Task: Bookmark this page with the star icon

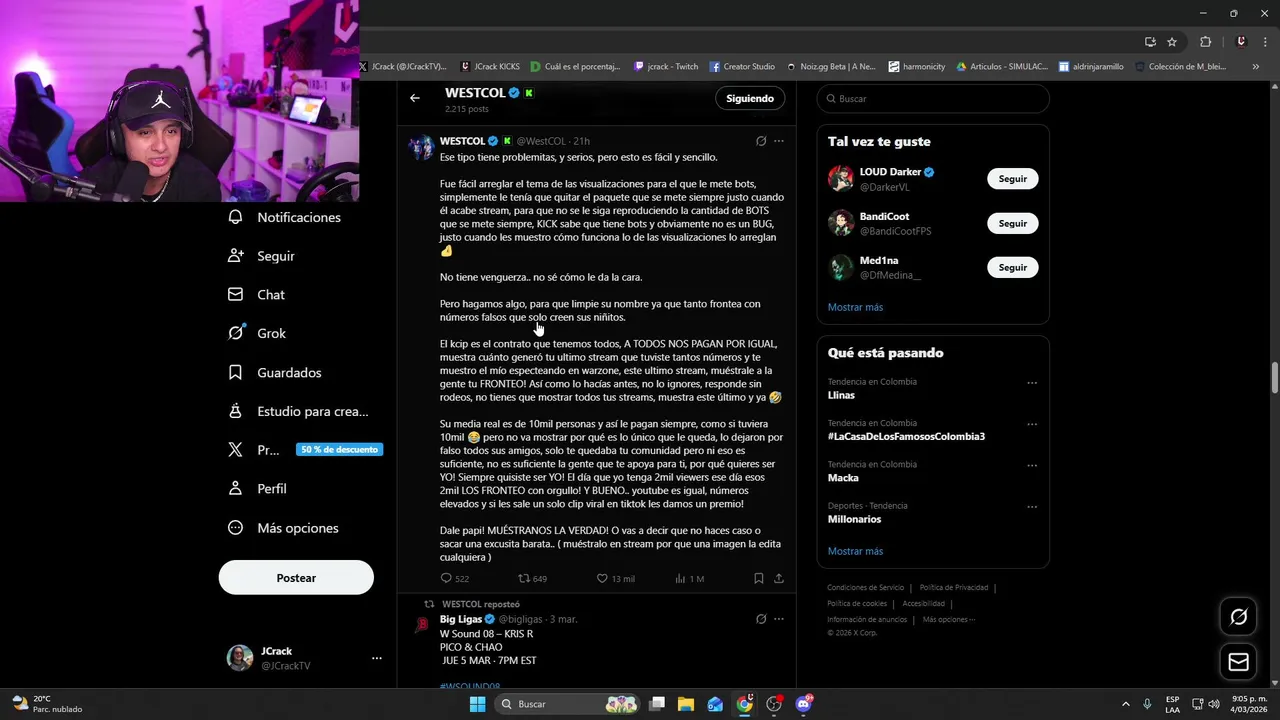Action: point(1172,42)
